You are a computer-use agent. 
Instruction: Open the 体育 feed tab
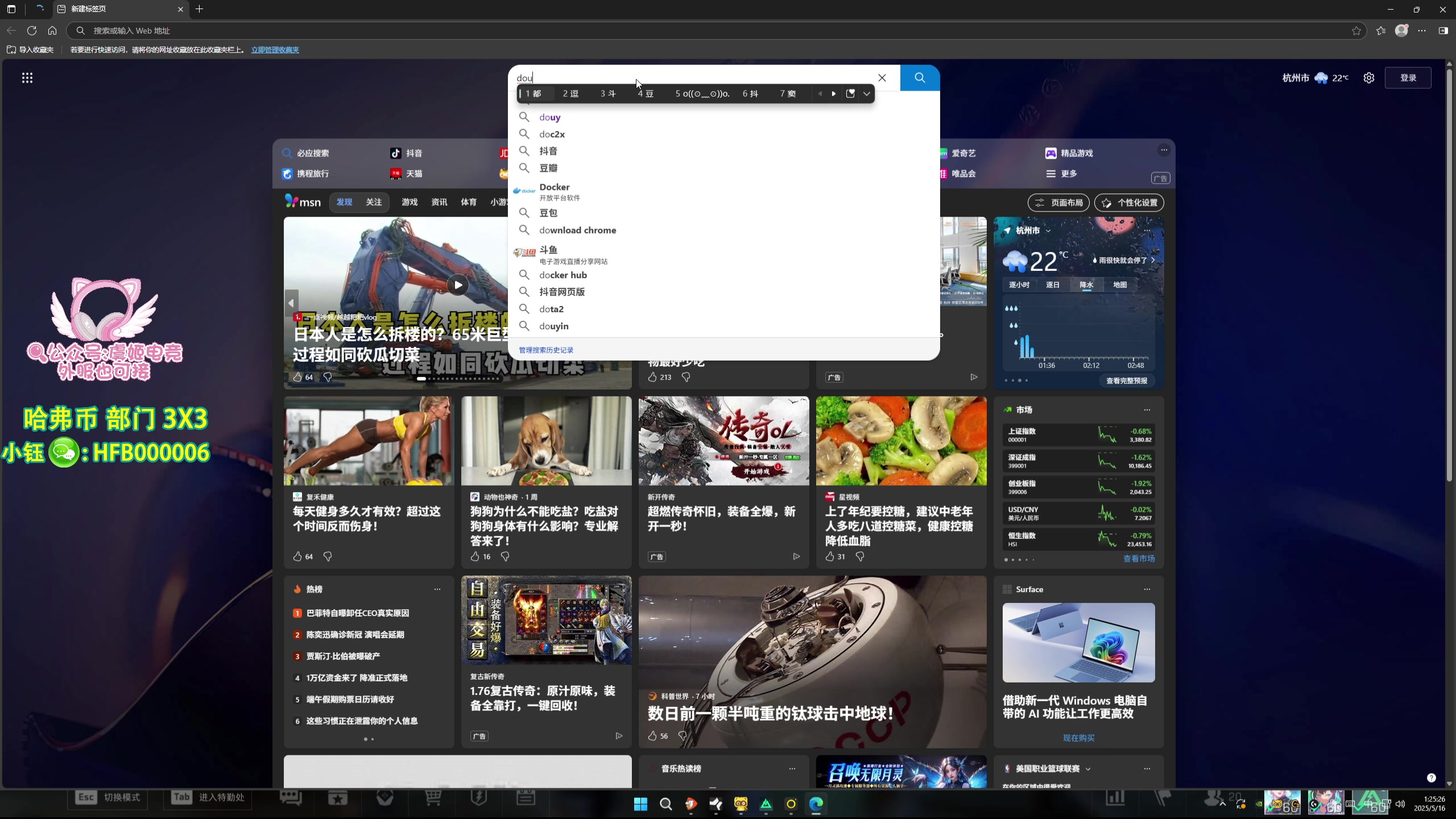coord(469,202)
